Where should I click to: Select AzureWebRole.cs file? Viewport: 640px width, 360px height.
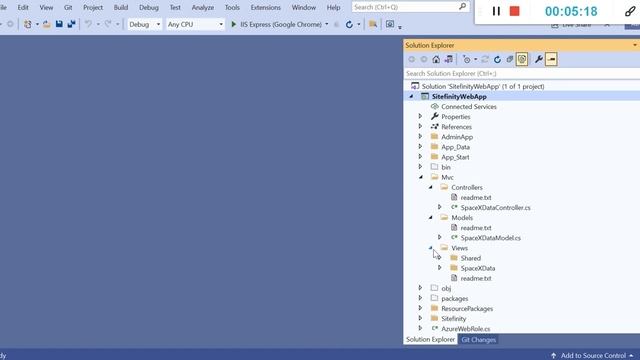point(466,329)
